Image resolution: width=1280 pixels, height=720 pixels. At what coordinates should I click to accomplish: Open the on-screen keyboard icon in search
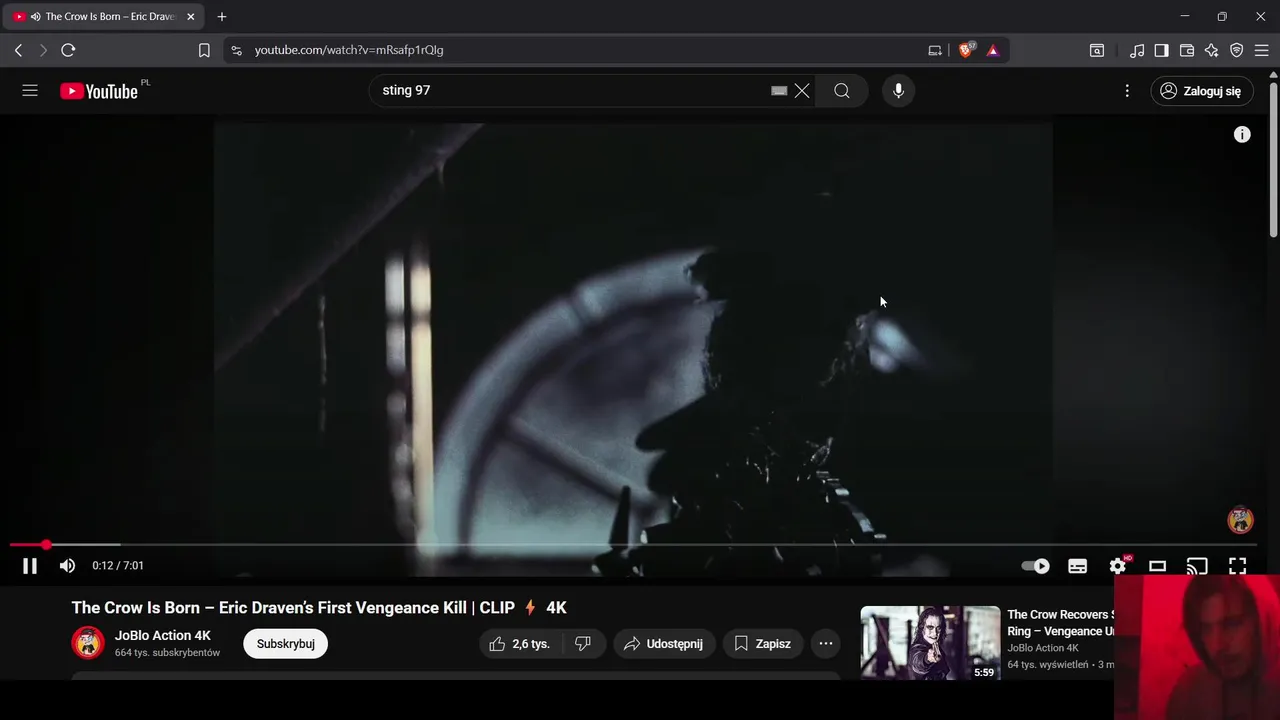(x=779, y=91)
